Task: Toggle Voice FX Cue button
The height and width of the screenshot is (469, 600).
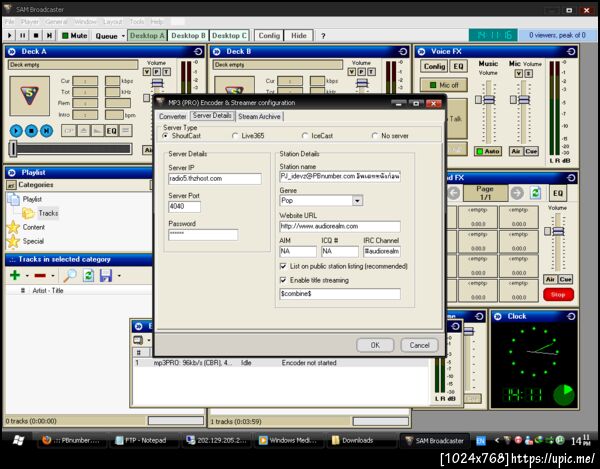Action: tap(531, 151)
